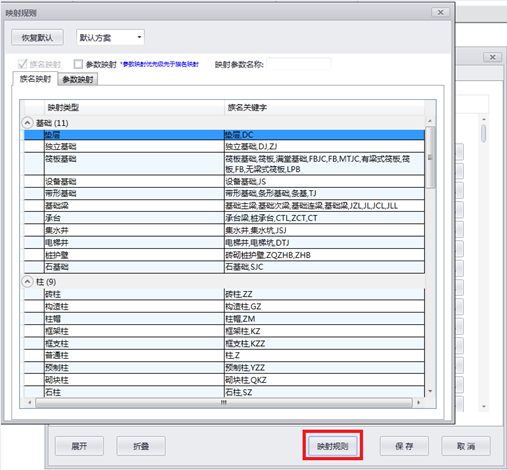
Task: Click the table's scroll down arrow
Action: [x=430, y=391]
